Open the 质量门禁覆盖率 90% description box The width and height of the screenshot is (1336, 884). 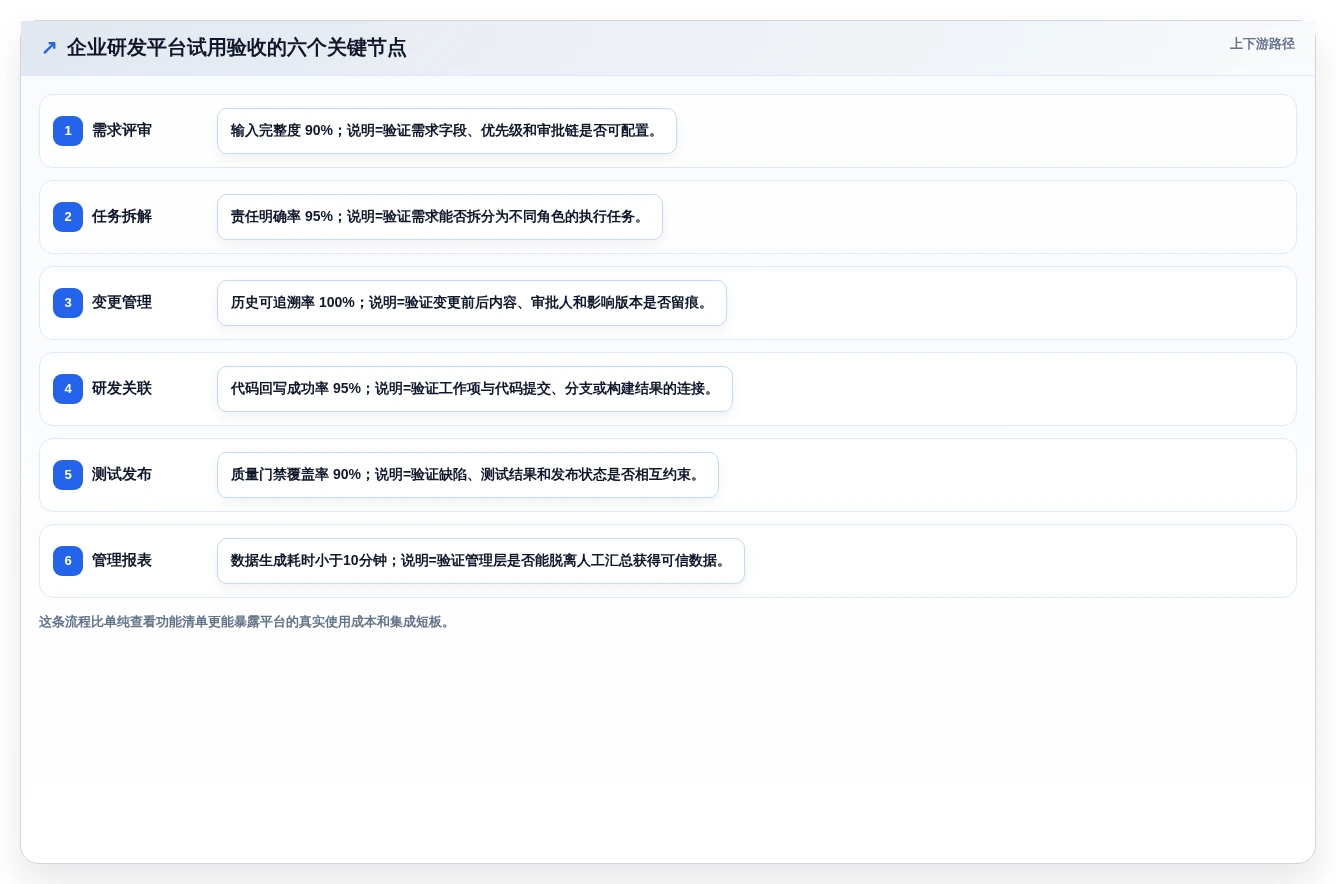[468, 475]
